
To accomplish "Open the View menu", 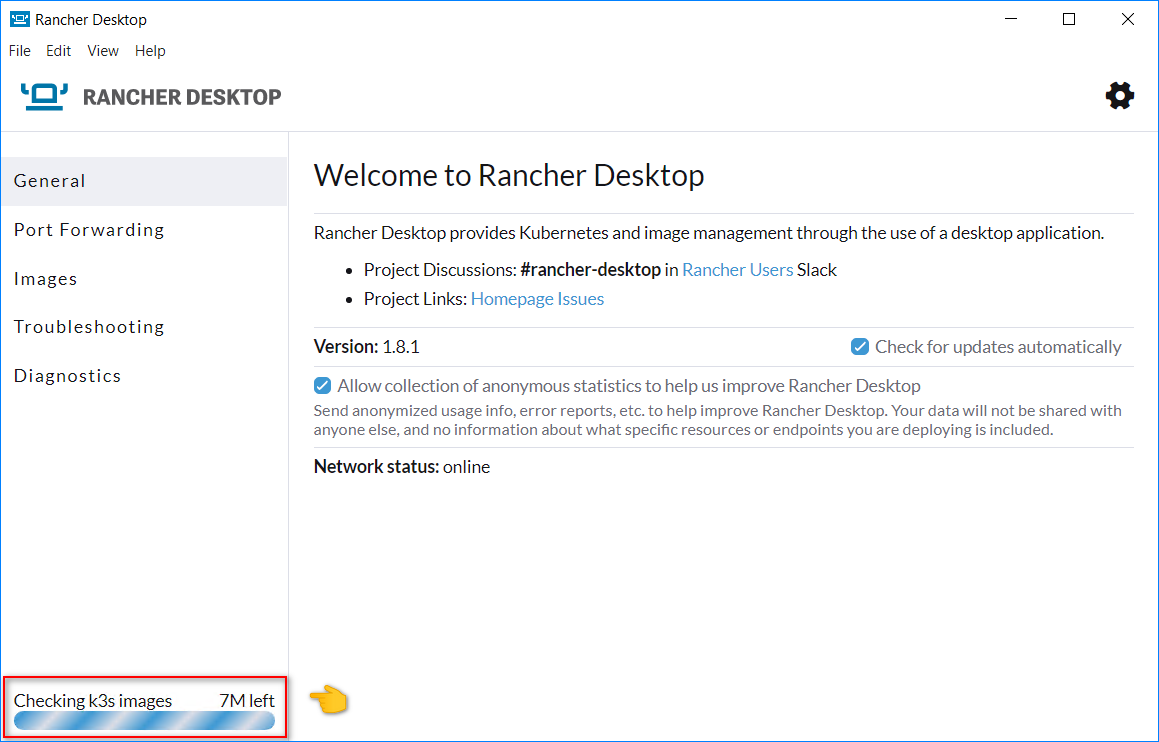I will 103,50.
